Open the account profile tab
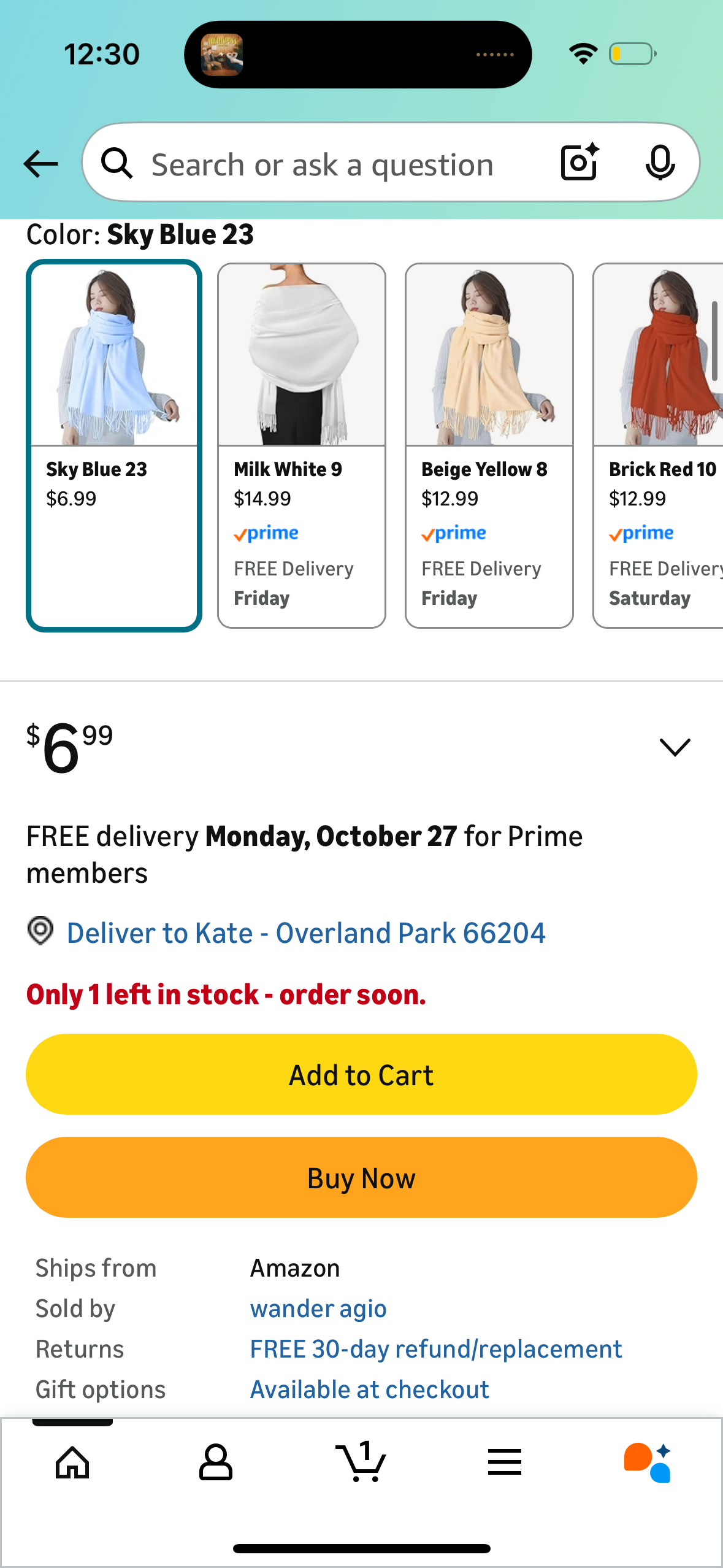723x1568 pixels. [x=216, y=1462]
